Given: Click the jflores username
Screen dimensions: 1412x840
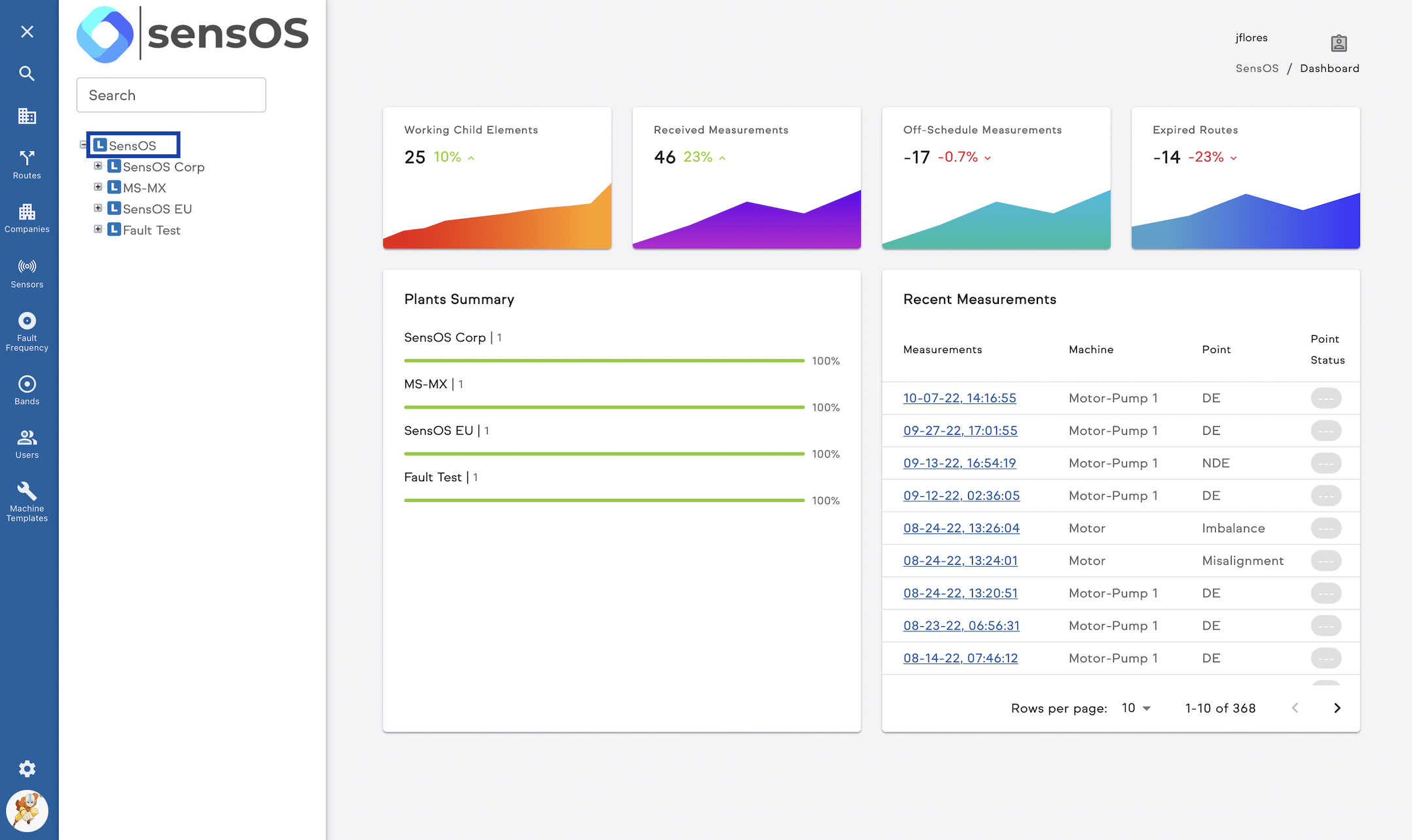Looking at the screenshot, I should pos(1251,38).
